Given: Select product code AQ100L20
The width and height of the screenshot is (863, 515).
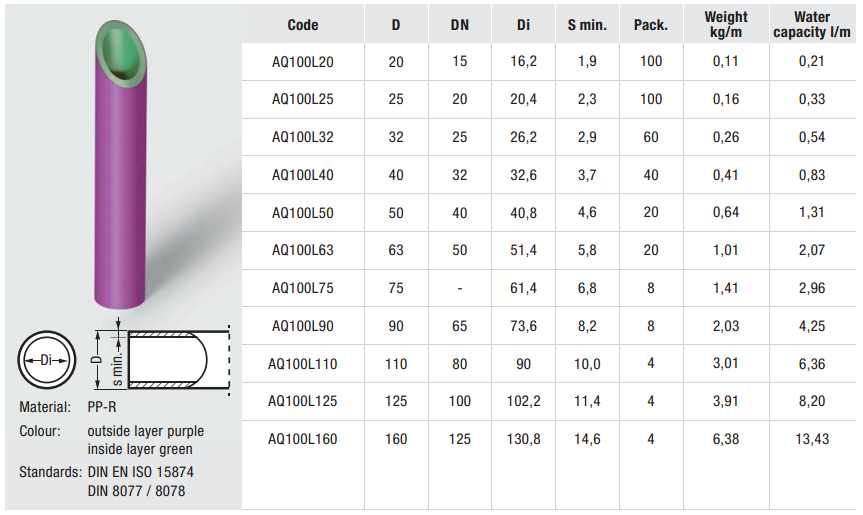Looking at the screenshot, I should tap(302, 62).
